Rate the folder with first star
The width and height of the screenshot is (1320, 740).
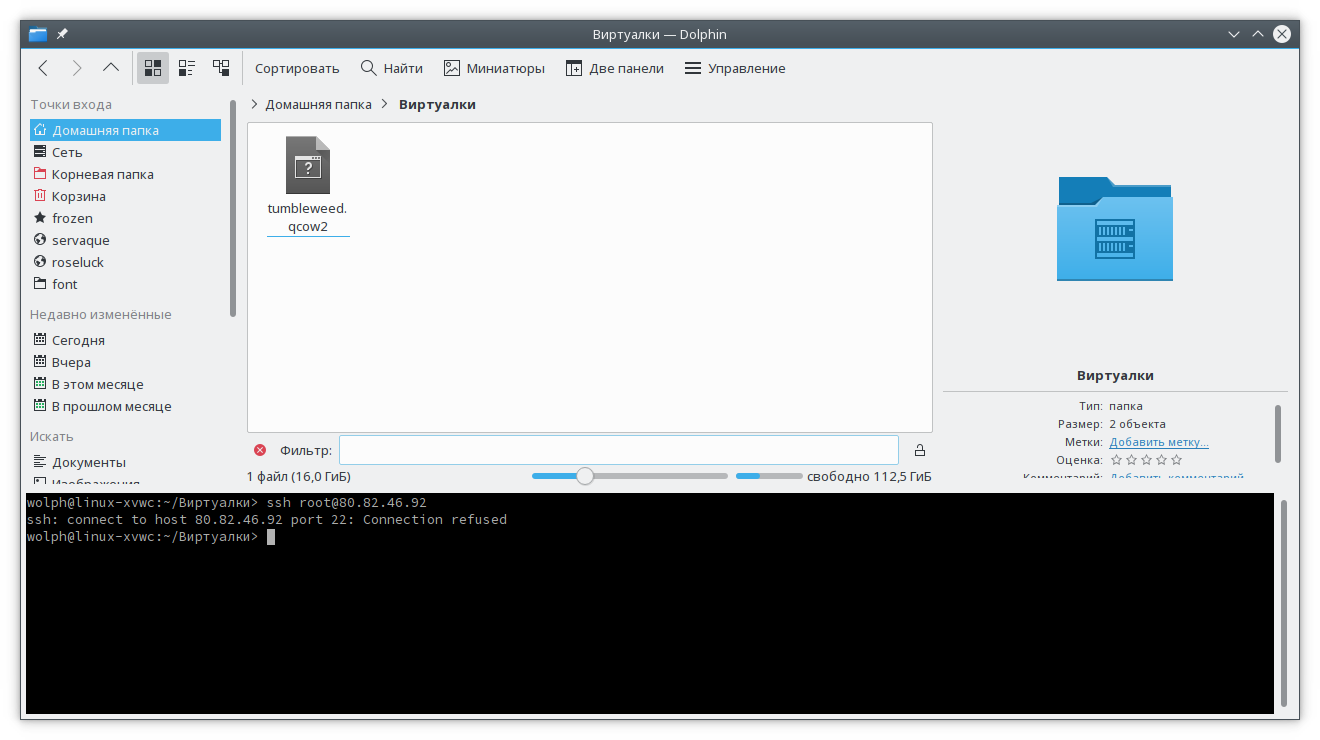point(1116,460)
